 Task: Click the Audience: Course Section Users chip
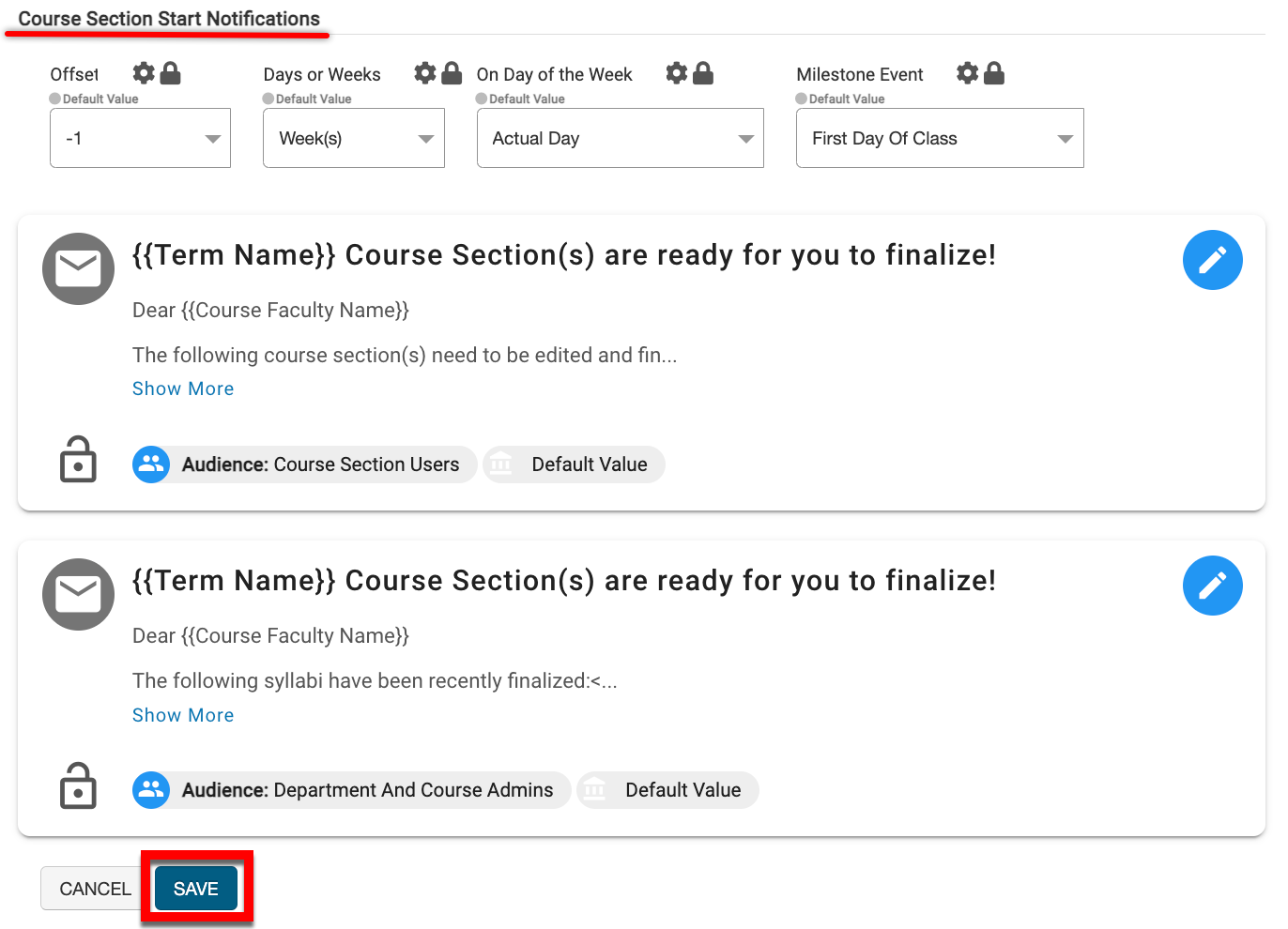click(304, 464)
